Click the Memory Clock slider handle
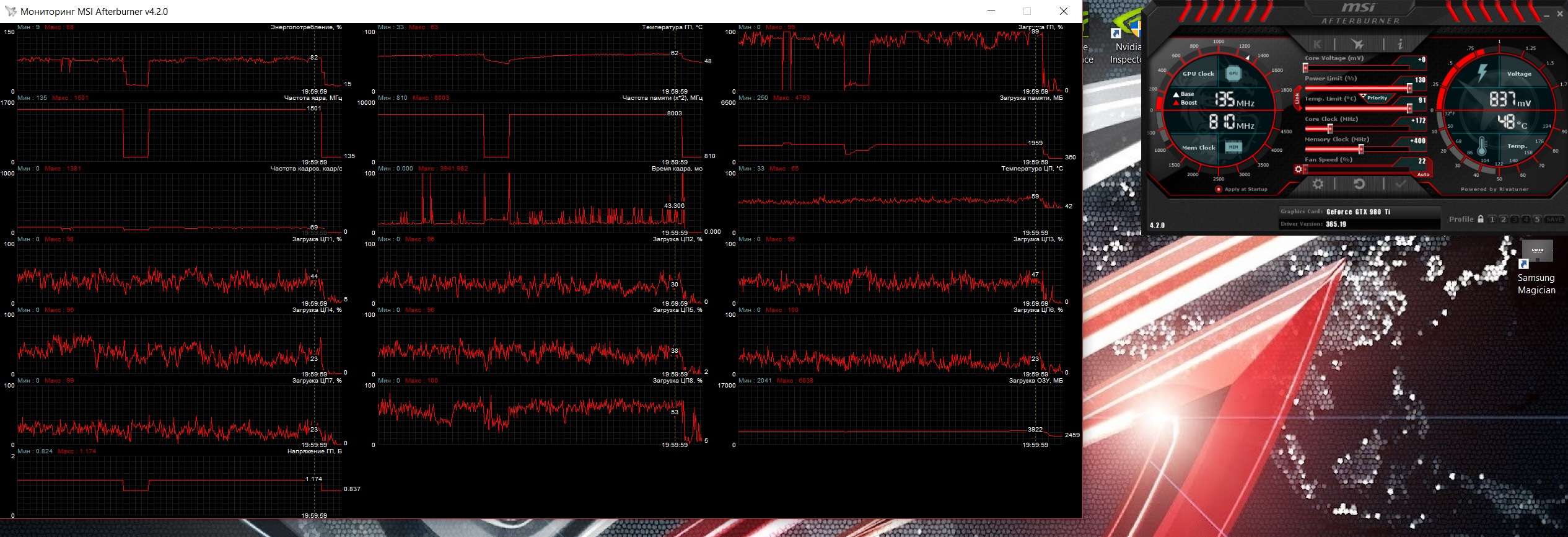The height and width of the screenshot is (537, 1568). (x=1361, y=149)
